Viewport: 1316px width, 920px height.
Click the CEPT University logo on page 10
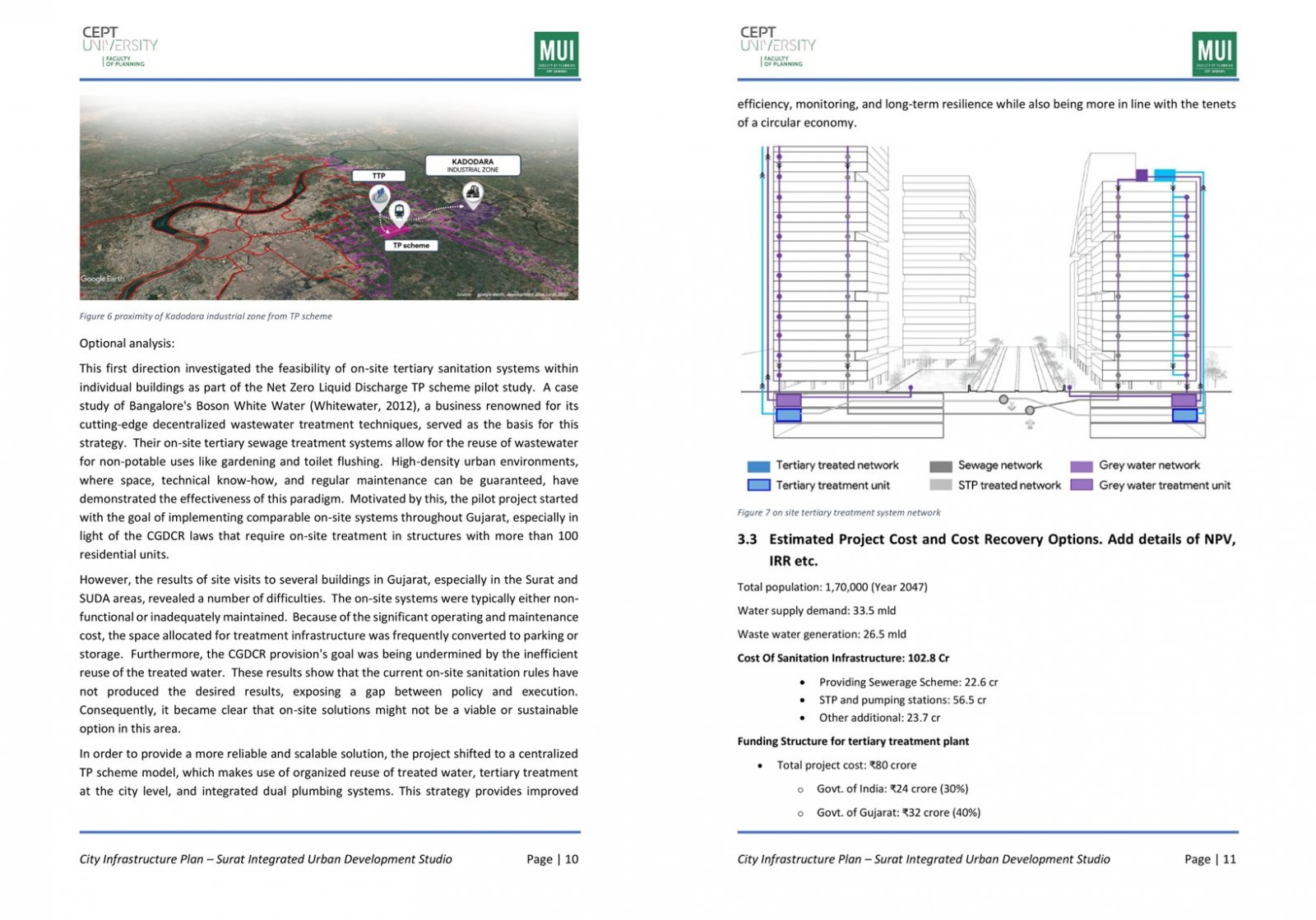119,47
